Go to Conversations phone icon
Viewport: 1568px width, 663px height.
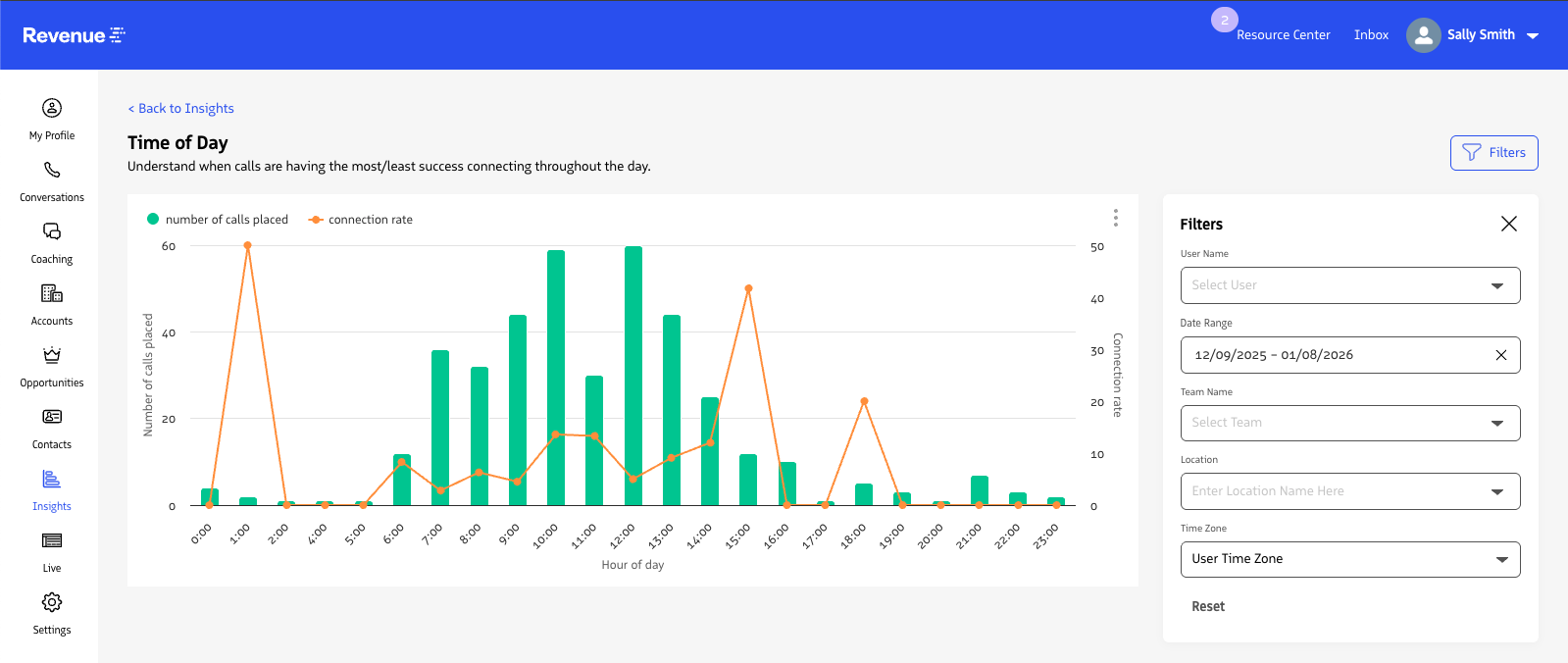click(52, 171)
